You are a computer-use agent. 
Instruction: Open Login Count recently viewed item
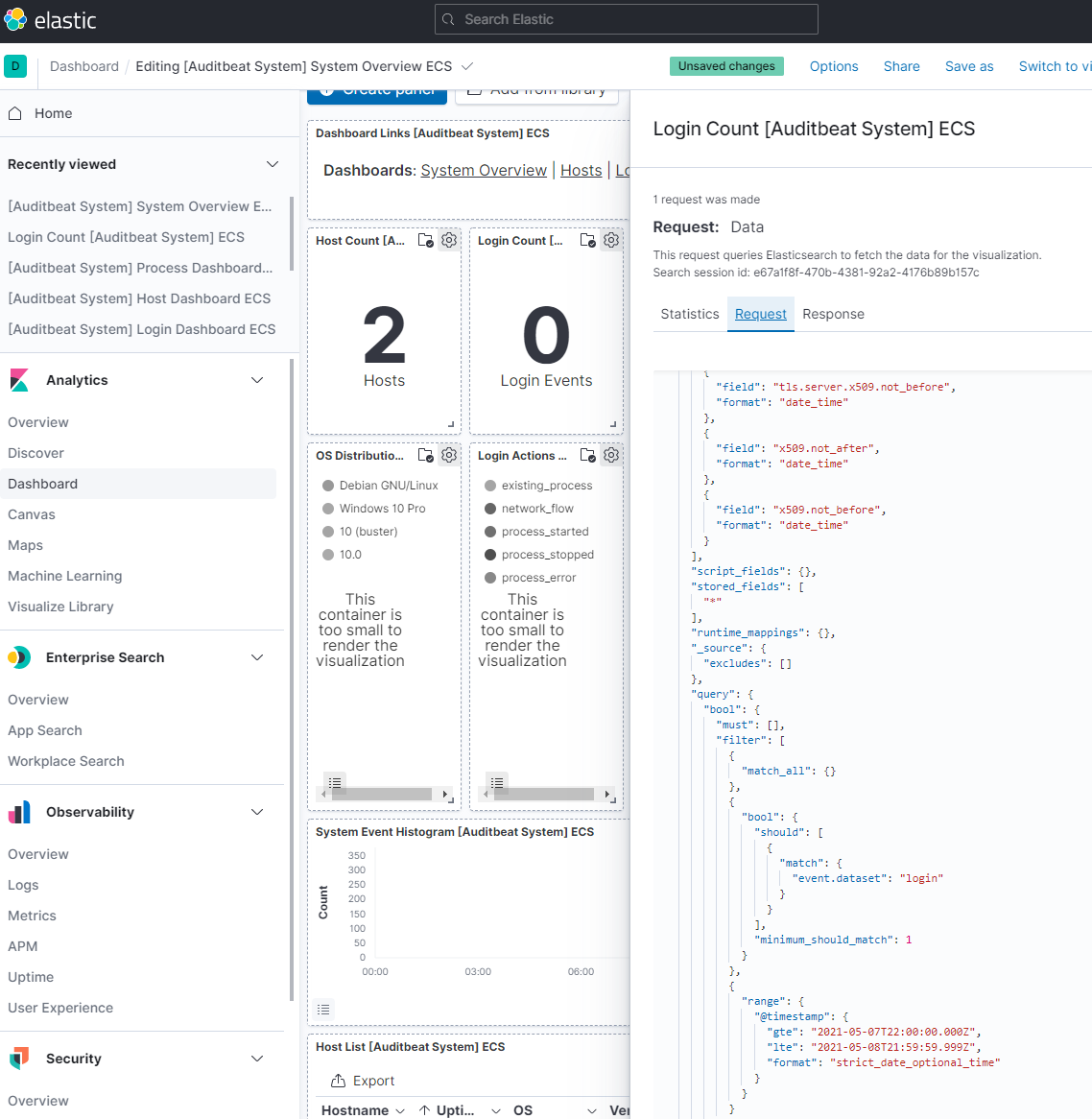[x=126, y=237]
